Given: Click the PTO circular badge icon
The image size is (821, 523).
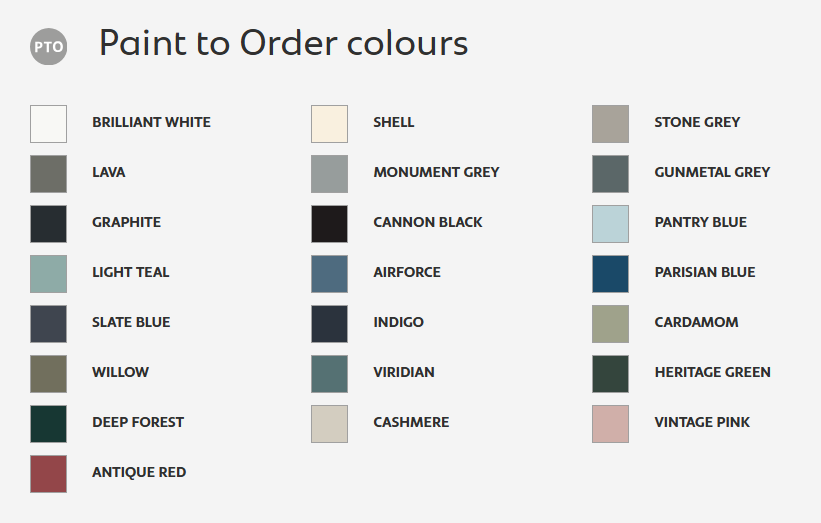Looking at the screenshot, I should tap(48, 46).
